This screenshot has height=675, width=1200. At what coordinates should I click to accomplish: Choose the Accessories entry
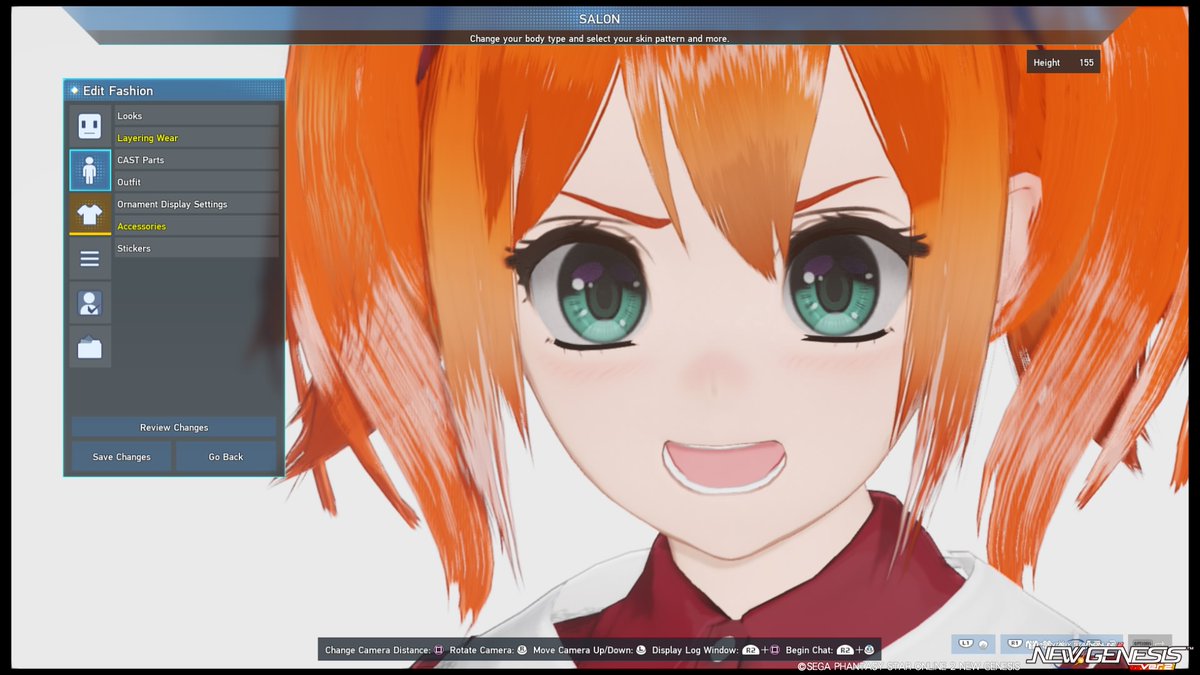[x=196, y=226]
